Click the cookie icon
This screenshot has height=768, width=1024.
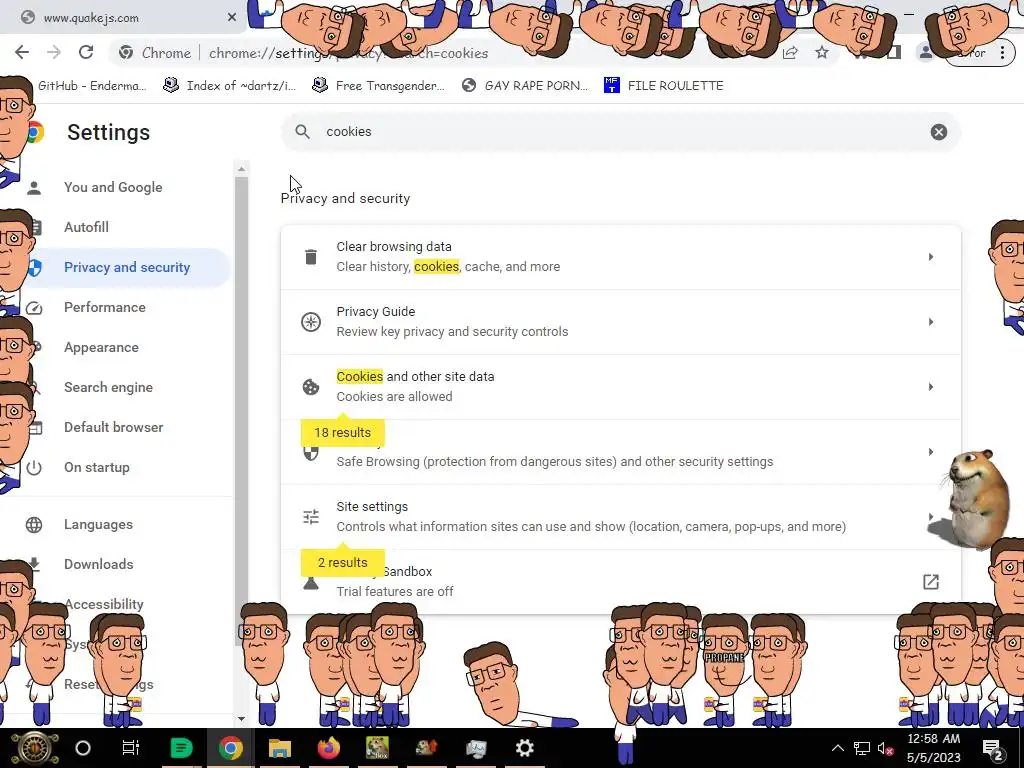point(311,387)
